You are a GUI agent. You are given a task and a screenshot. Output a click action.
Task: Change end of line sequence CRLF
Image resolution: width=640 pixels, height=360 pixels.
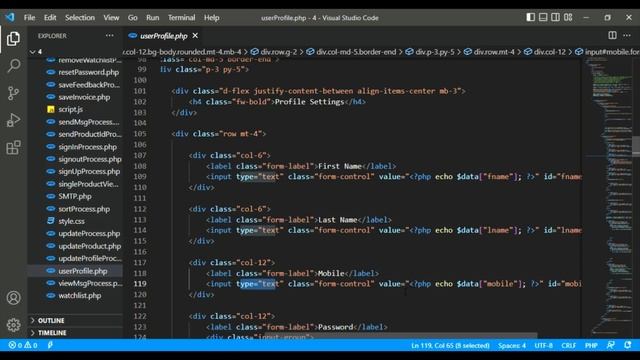[x=568, y=345]
